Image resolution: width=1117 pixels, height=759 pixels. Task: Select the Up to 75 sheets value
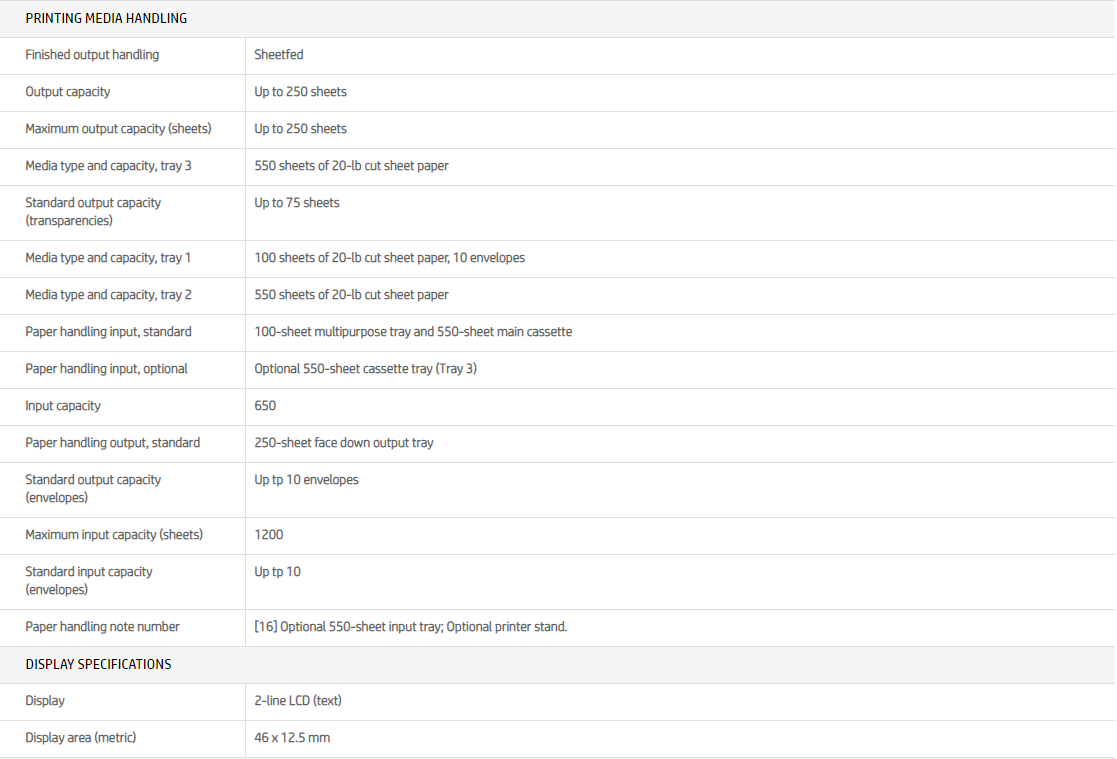pyautogui.click(x=297, y=203)
